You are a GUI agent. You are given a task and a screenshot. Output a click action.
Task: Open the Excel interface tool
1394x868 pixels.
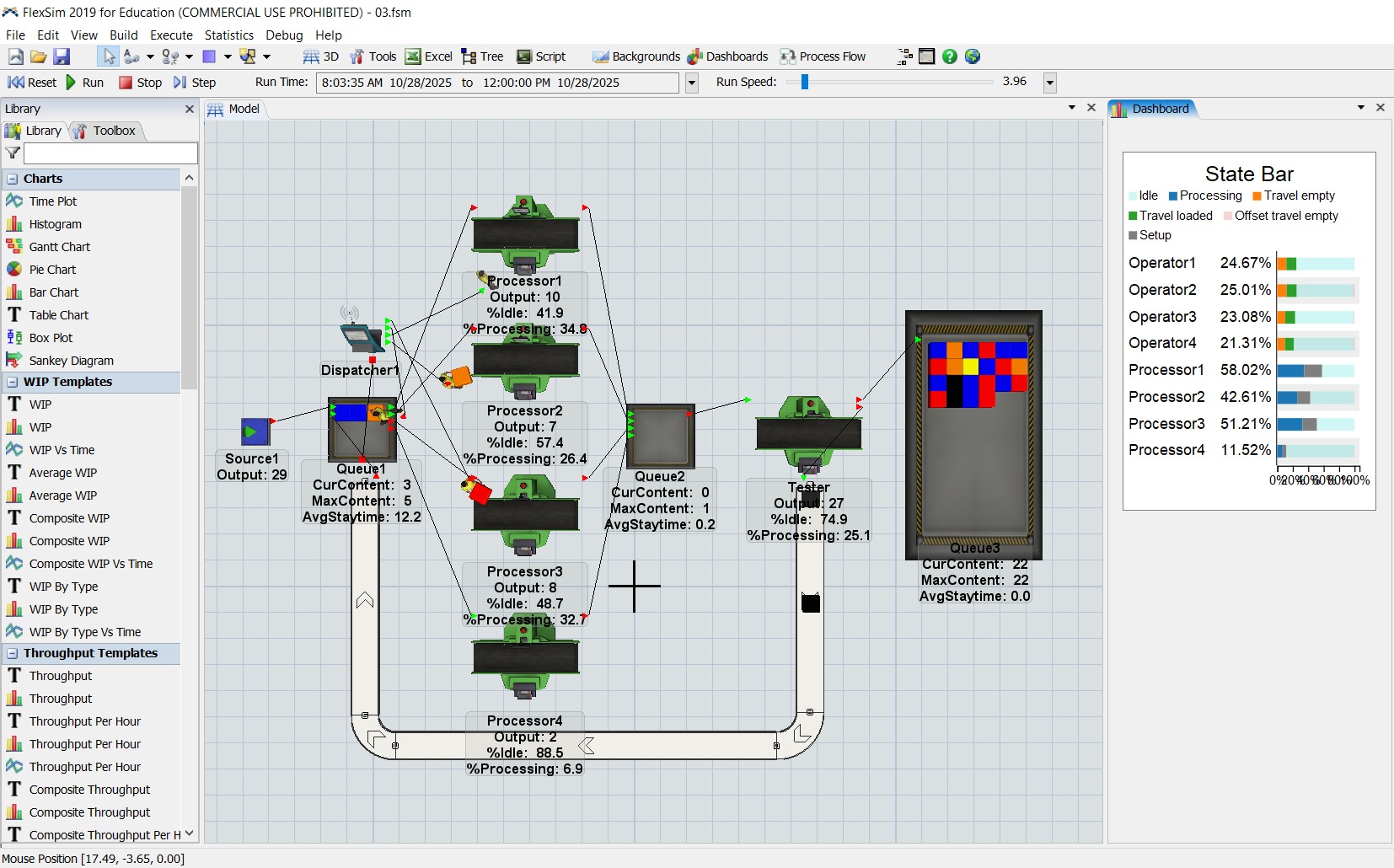click(x=429, y=56)
